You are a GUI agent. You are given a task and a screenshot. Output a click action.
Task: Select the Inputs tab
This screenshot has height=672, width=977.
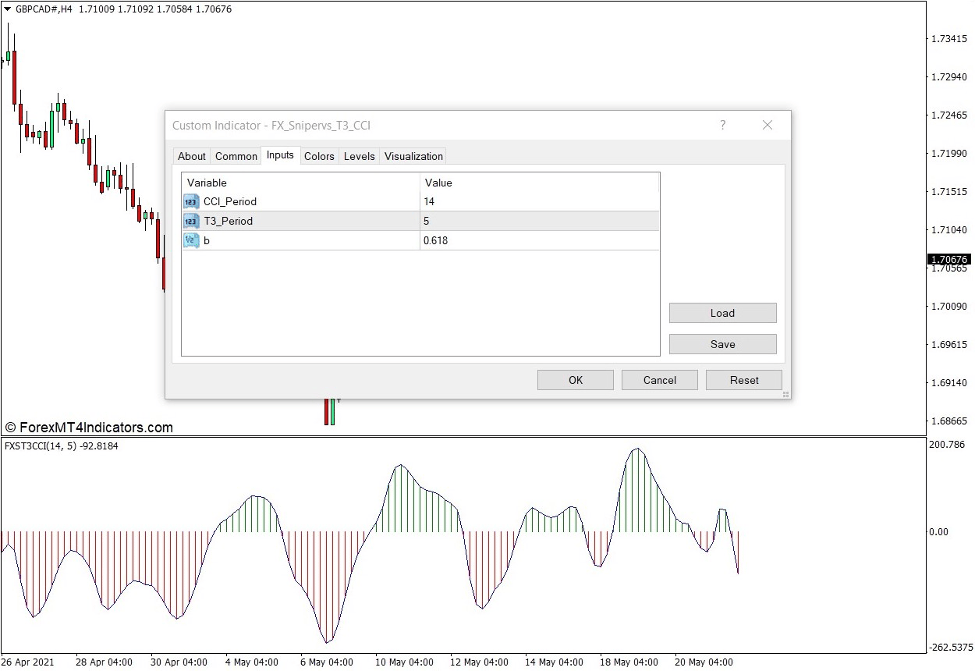click(280, 155)
